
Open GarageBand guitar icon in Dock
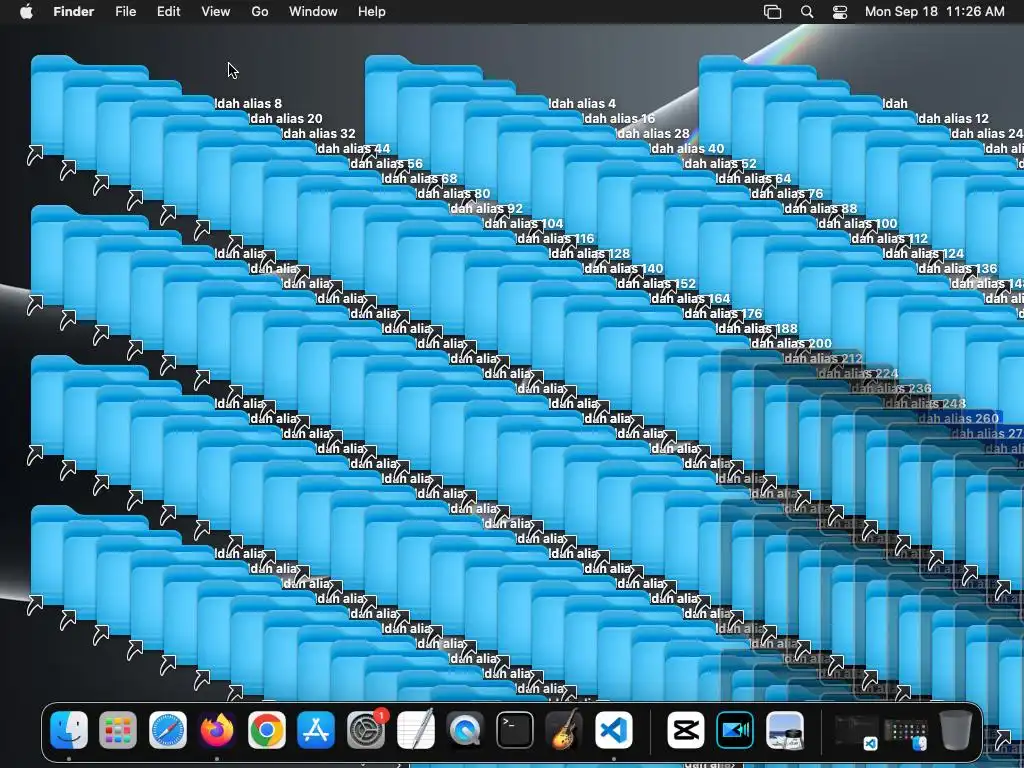point(564,729)
